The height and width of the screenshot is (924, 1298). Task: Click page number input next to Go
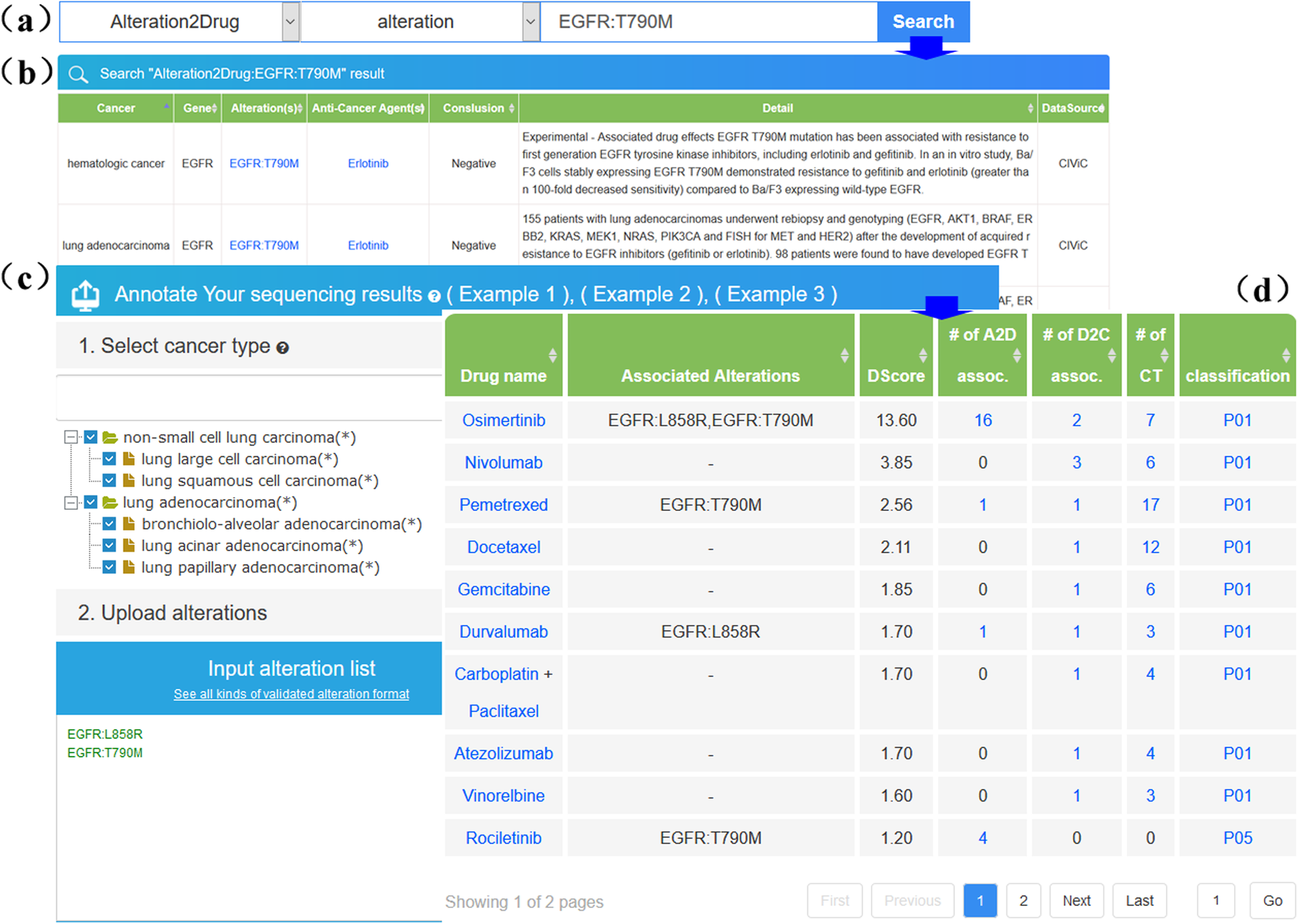(x=1216, y=901)
